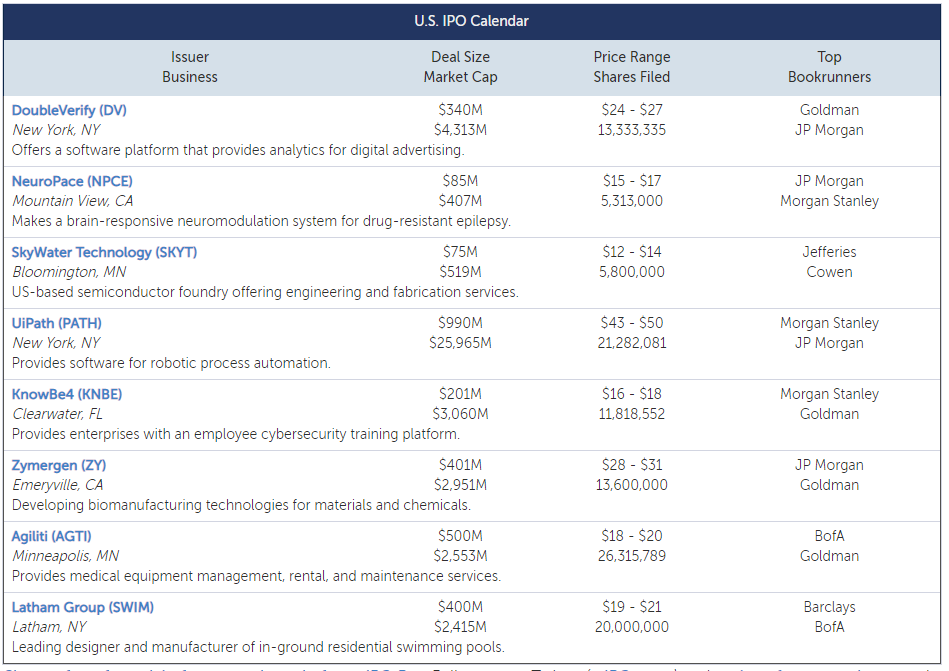Select the 20,000,000 shares filed value
The width and height of the screenshot is (949, 671).
click(632, 627)
